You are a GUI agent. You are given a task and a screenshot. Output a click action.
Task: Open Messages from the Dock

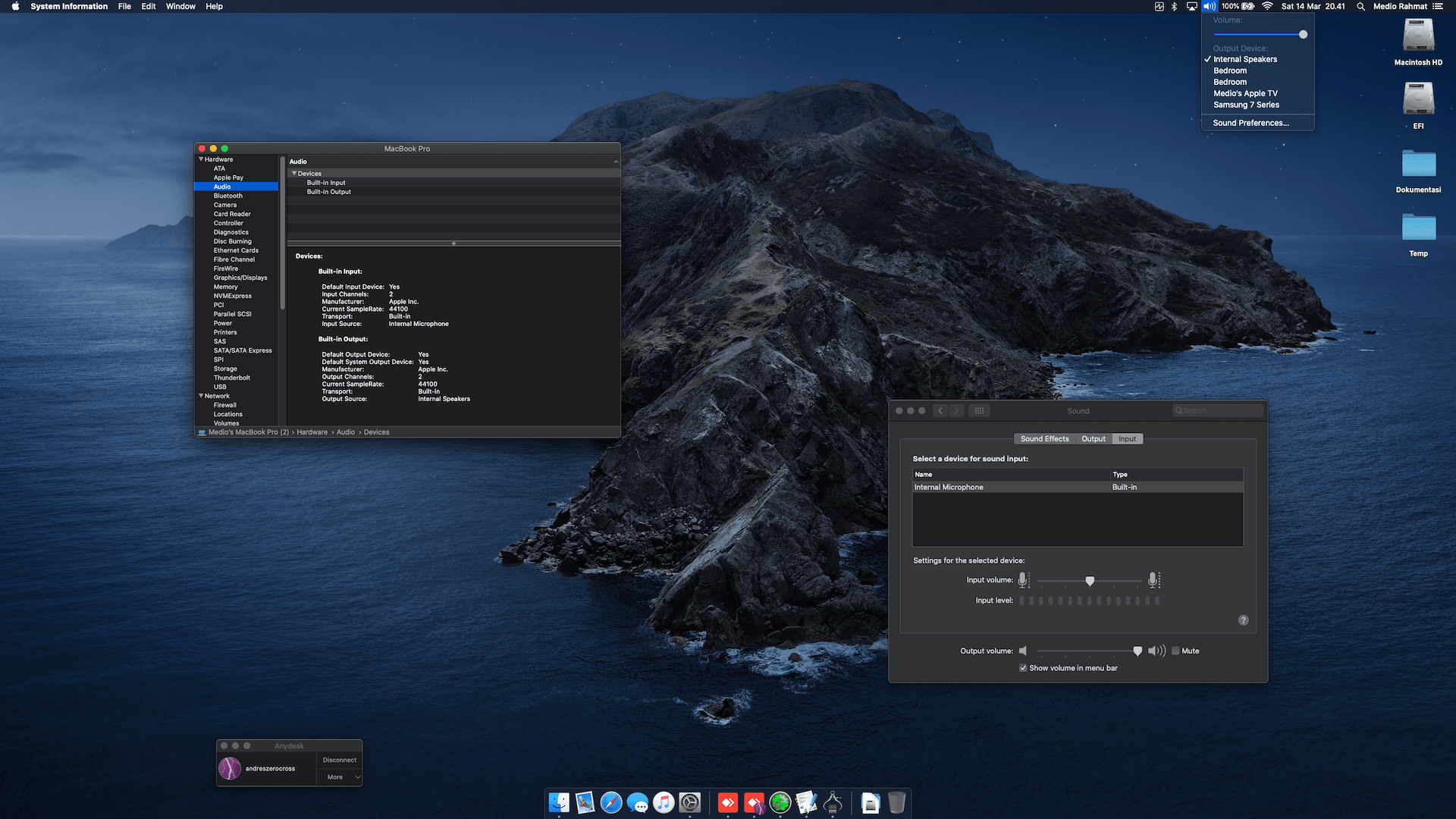pyautogui.click(x=638, y=802)
